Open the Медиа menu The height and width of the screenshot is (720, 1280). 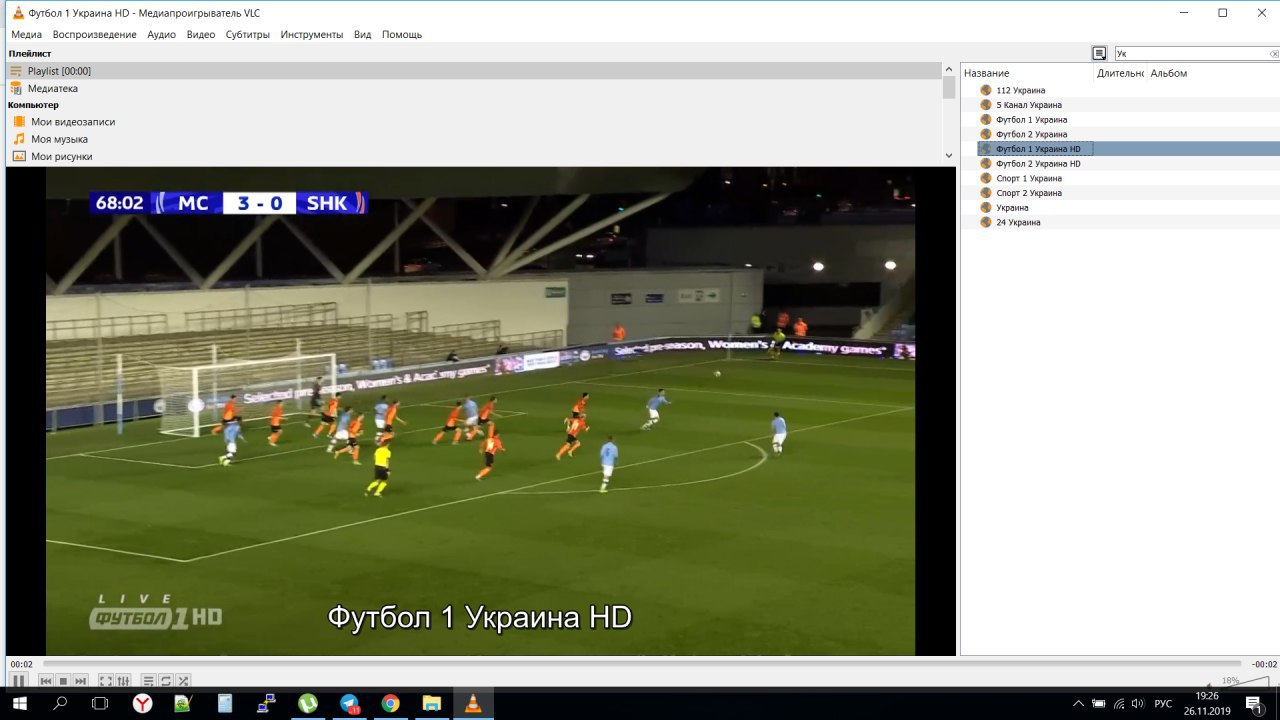point(27,34)
